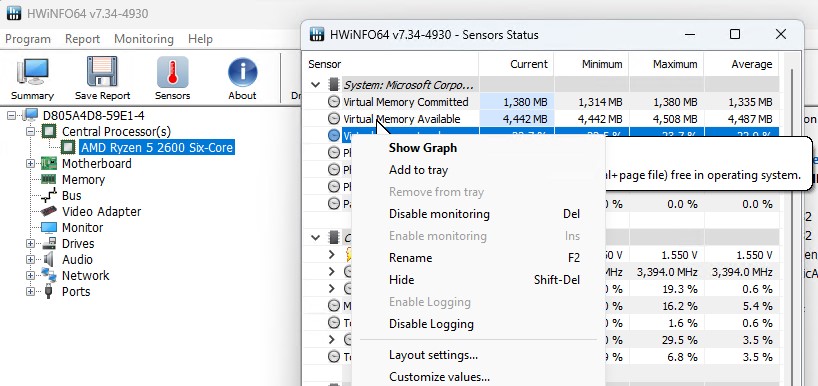Click the 3,394.0 MHz Average value

[742, 272]
